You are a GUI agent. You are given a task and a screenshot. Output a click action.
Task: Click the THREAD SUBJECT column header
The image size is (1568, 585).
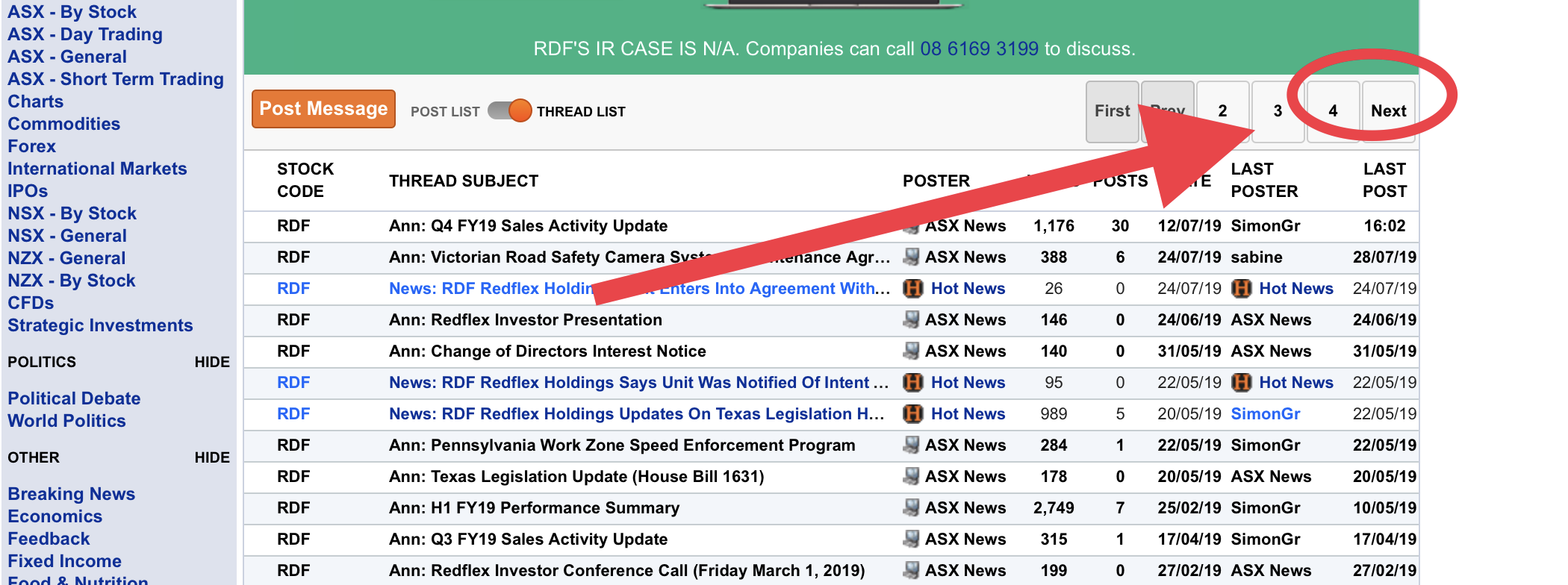(x=464, y=181)
